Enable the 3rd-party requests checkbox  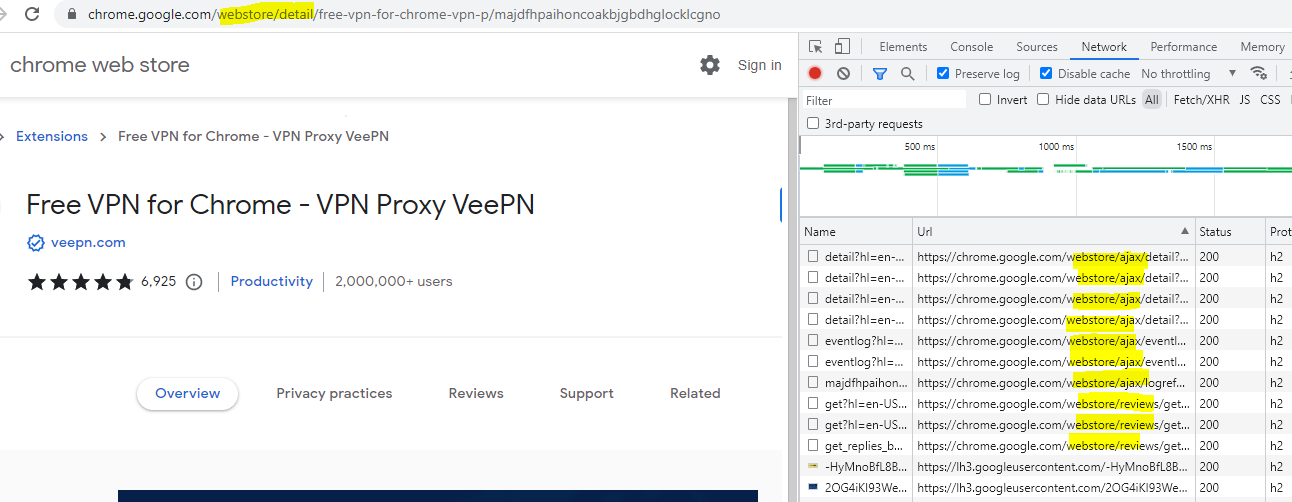813,124
